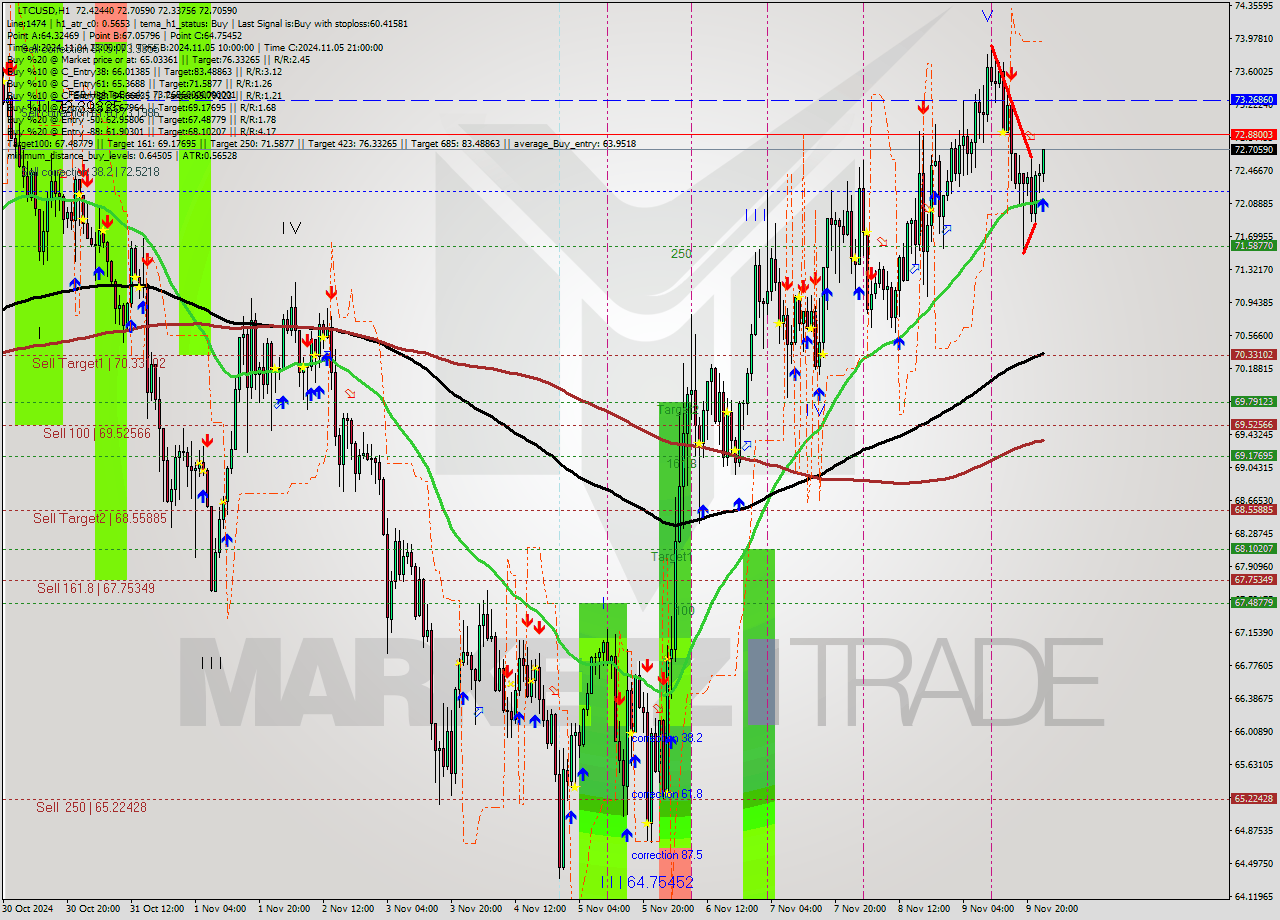Select the '31 Oct 12:00' time label
The width and height of the screenshot is (1280, 920).
[157, 909]
